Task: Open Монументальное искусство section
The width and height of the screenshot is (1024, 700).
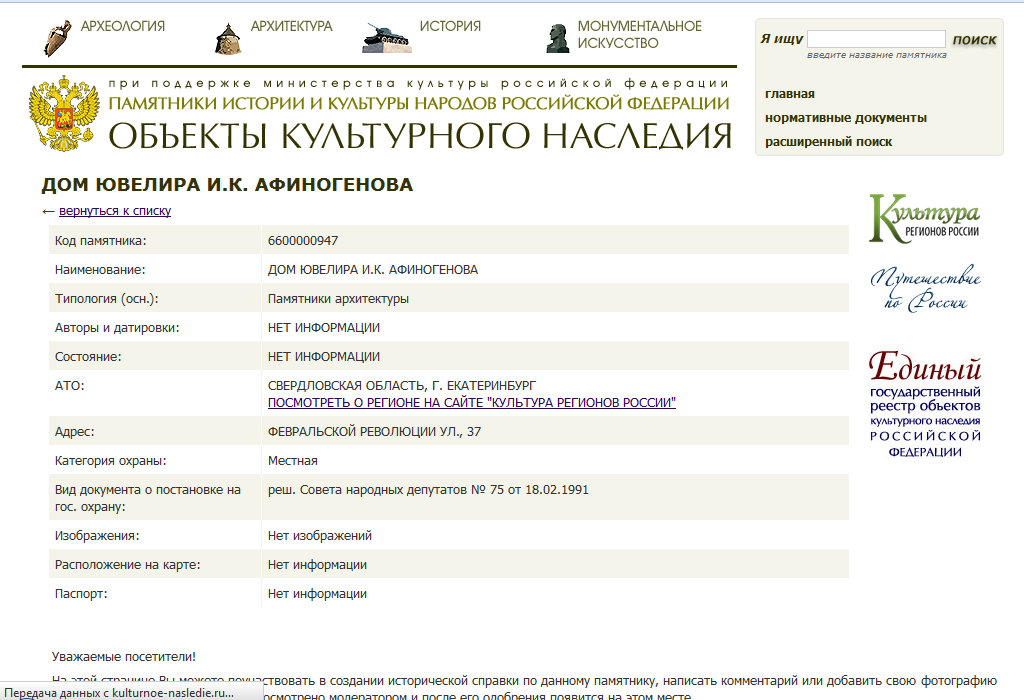Action: point(639,35)
